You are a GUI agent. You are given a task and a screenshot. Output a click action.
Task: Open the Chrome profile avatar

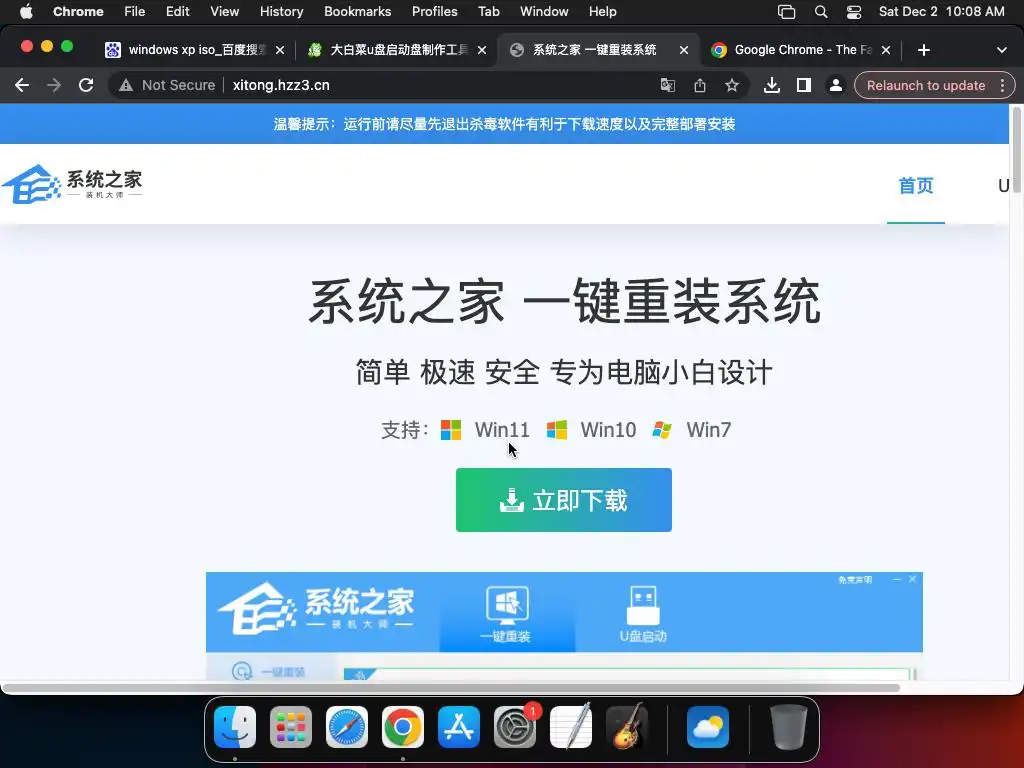pyautogui.click(x=835, y=86)
